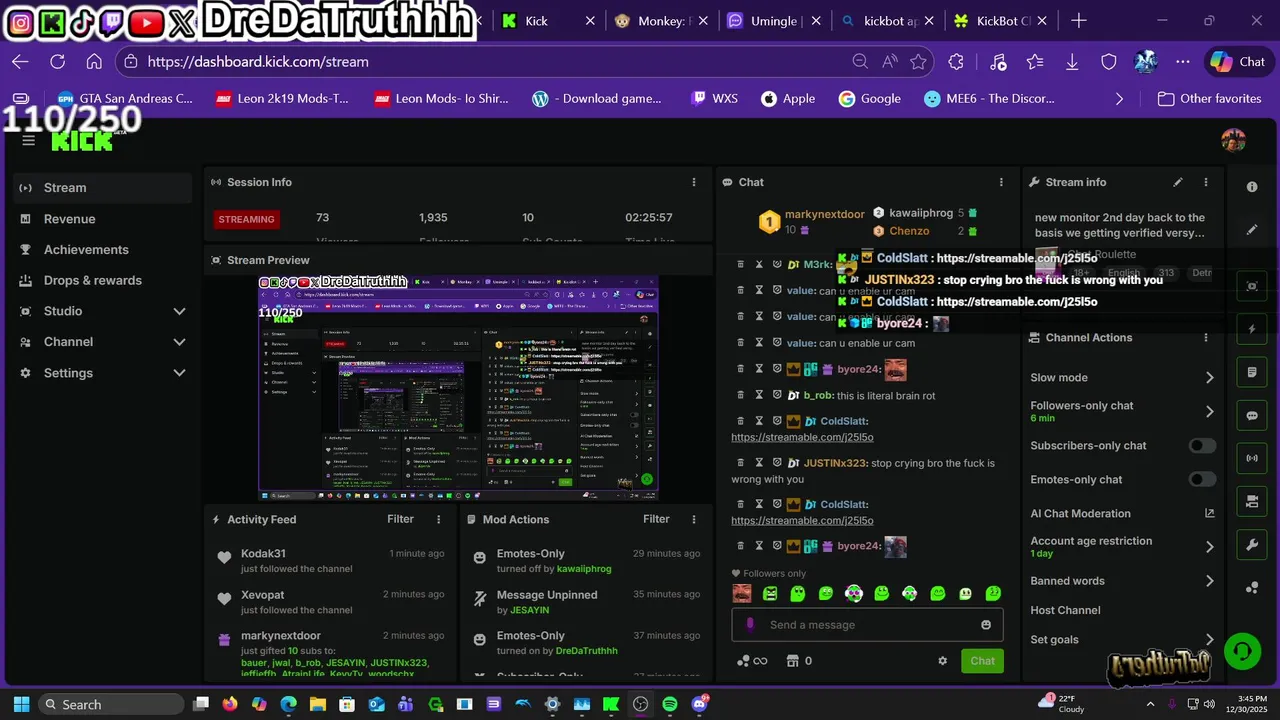Image resolution: width=1280 pixels, height=720 pixels.
Task: Open the chat settings gear icon
Action: (x=942, y=661)
